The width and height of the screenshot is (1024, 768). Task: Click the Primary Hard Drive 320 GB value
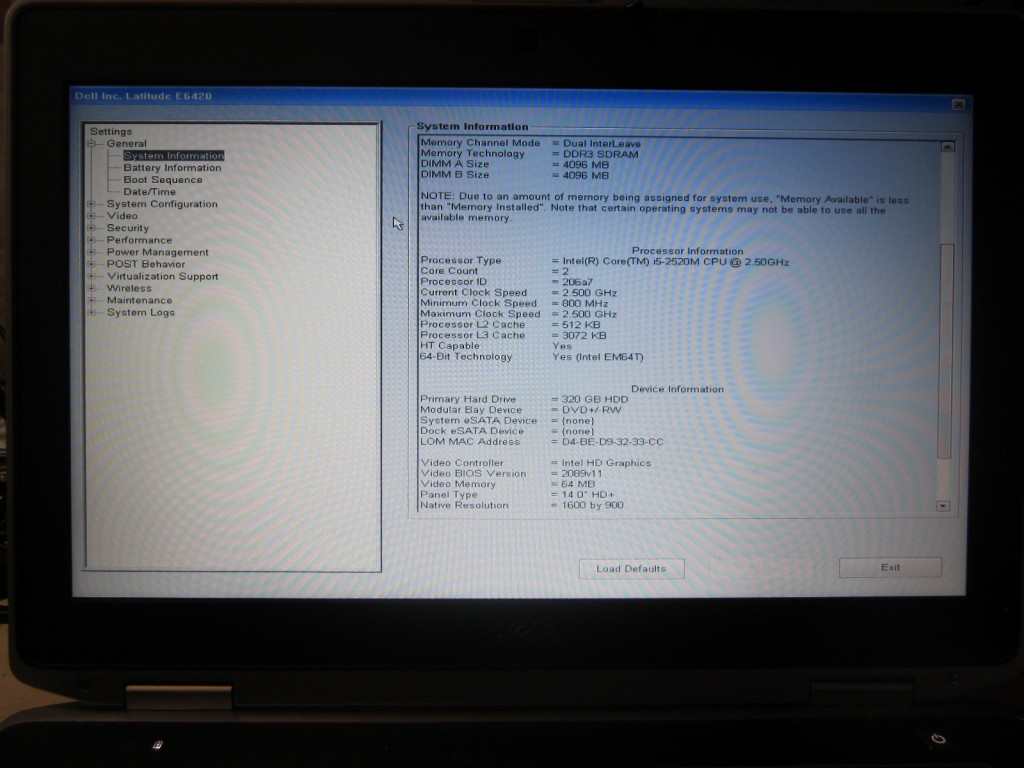coord(594,399)
